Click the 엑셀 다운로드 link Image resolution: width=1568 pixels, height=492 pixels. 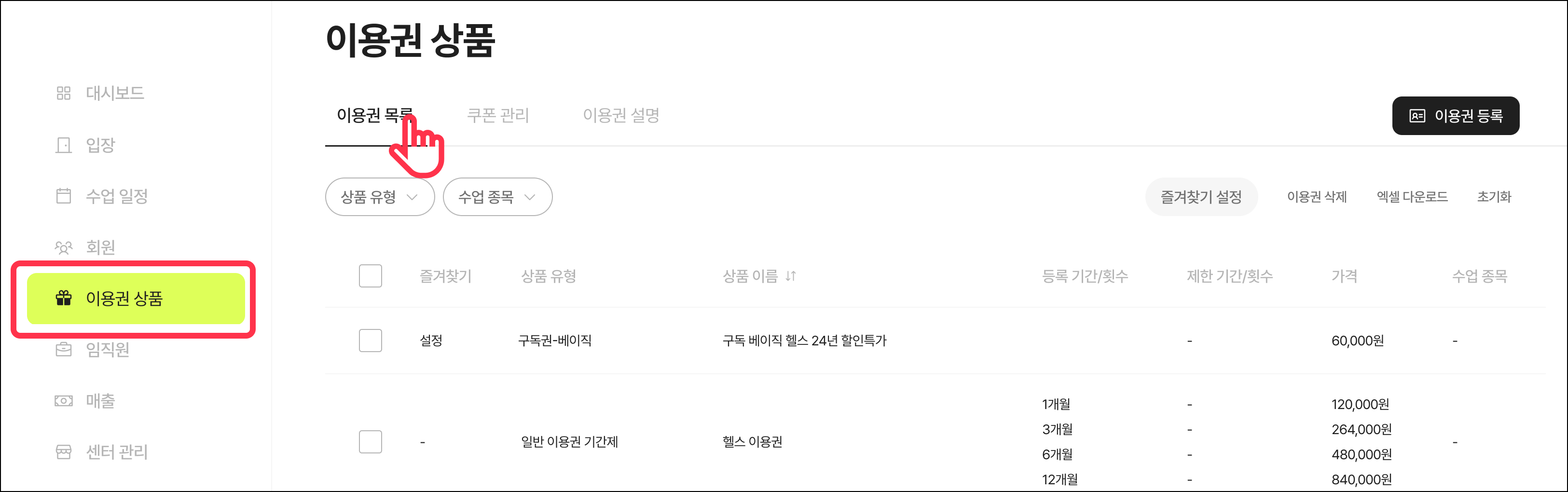[1412, 197]
